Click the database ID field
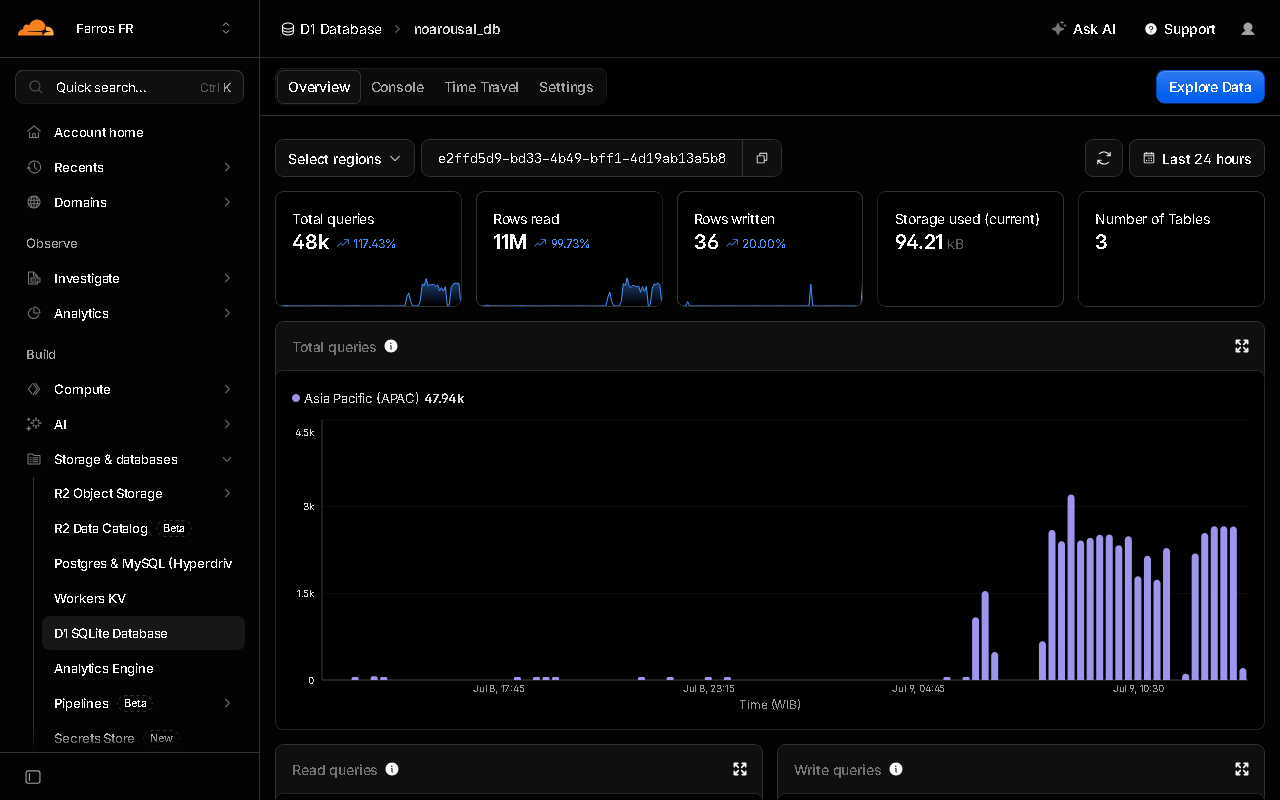1280x800 pixels. [582, 158]
